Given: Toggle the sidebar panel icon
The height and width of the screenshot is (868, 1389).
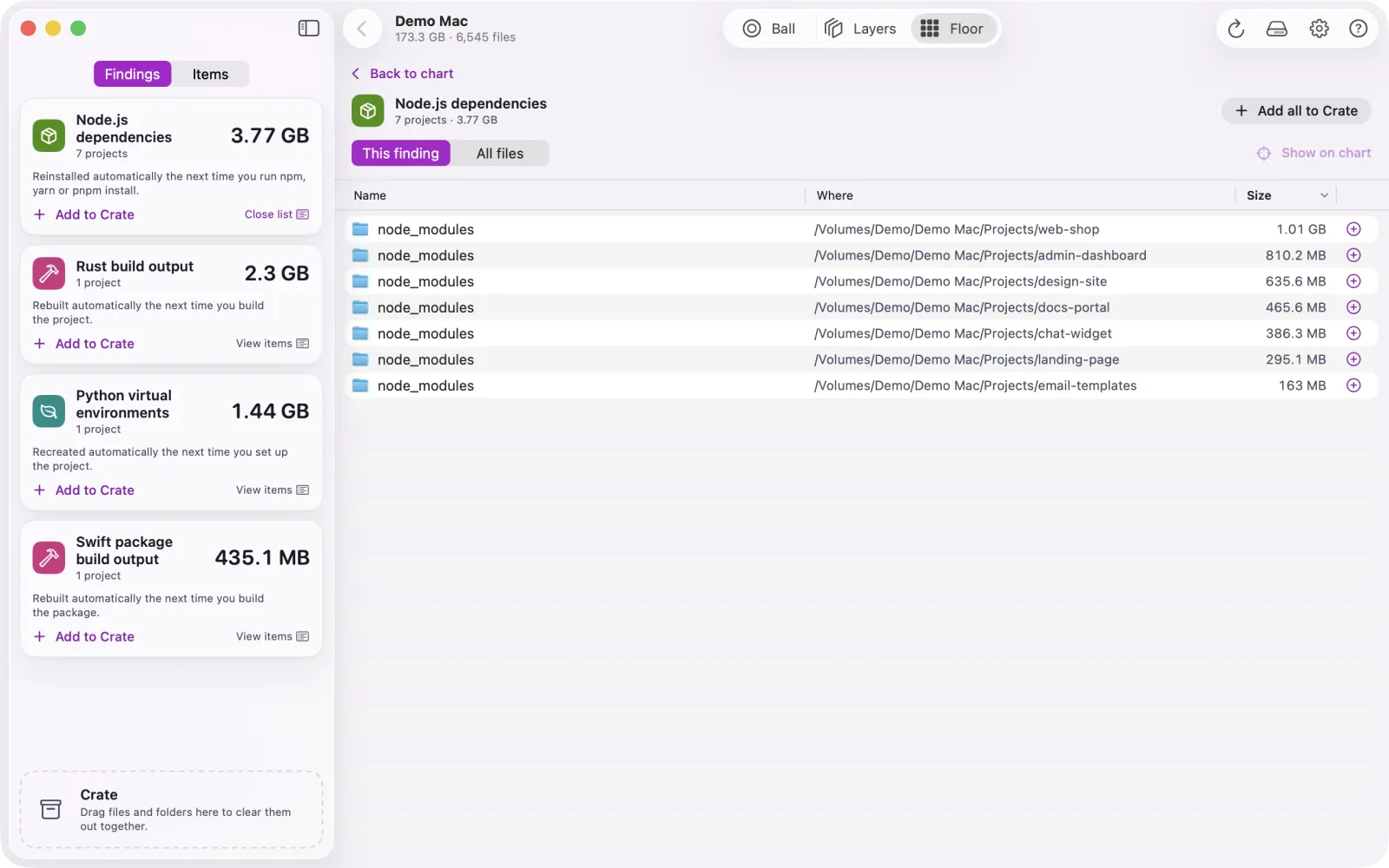Looking at the screenshot, I should [308, 29].
